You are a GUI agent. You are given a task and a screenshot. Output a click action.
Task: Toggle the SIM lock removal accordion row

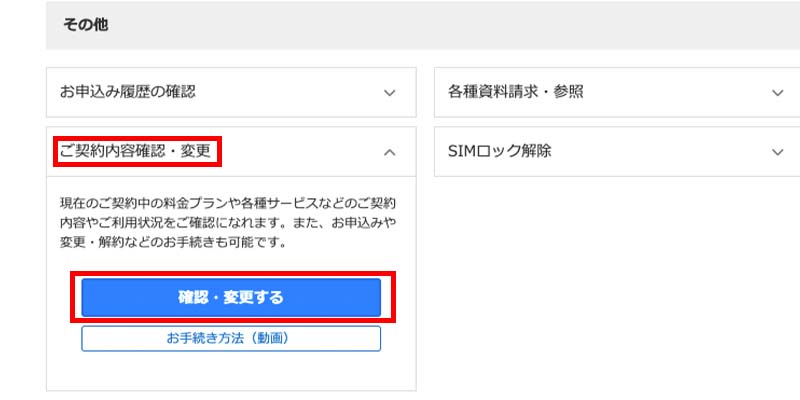pyautogui.click(x=617, y=152)
